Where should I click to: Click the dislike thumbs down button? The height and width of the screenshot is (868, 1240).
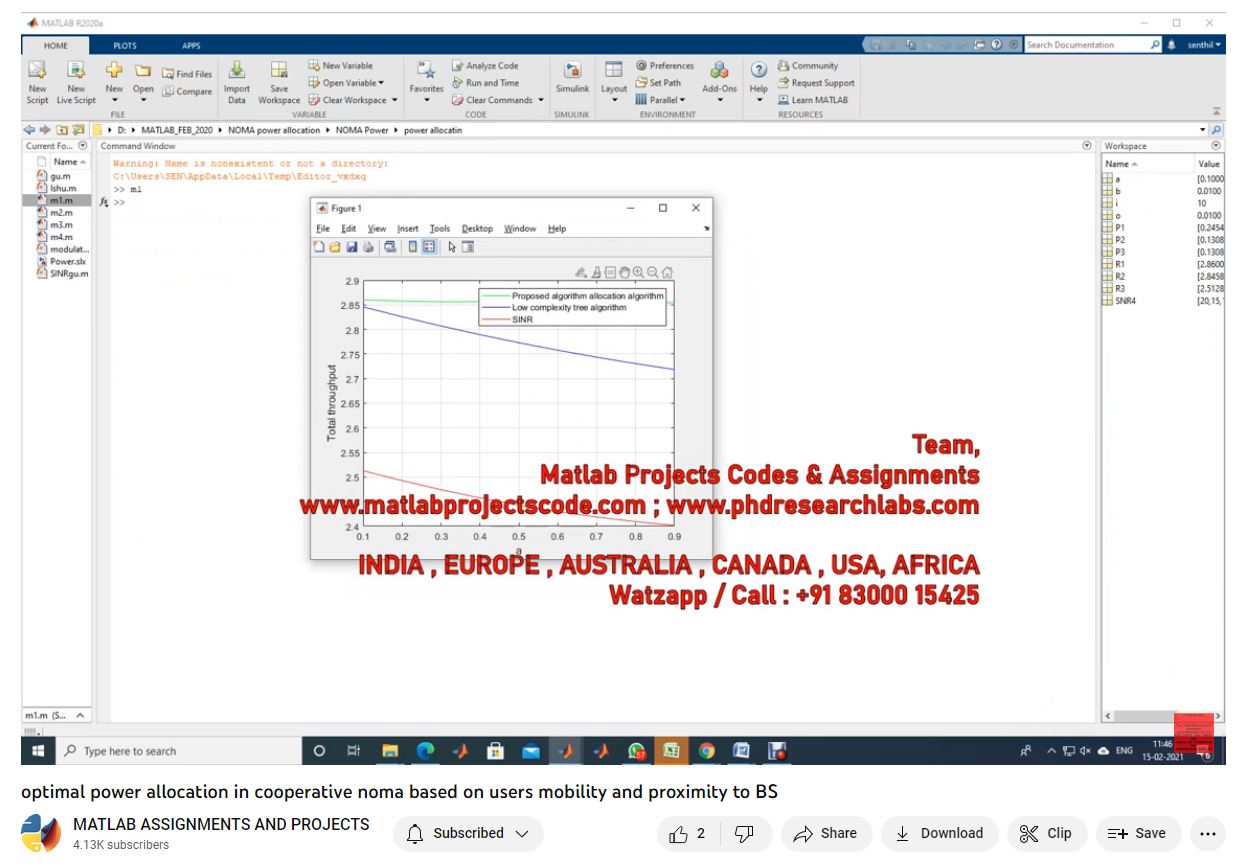click(744, 833)
